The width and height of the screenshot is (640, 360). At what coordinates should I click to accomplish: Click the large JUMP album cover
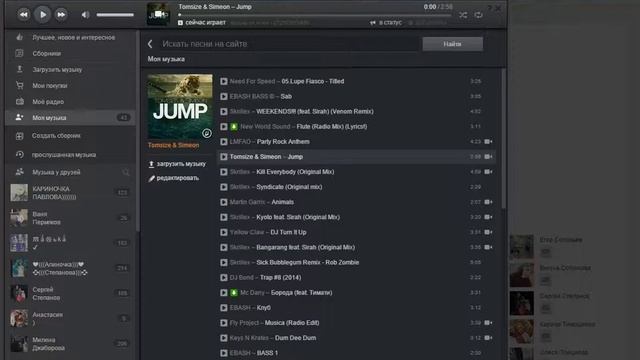click(180, 107)
